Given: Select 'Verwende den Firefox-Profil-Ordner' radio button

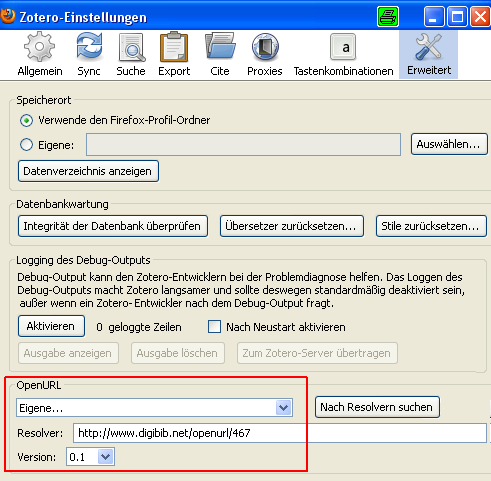Looking at the screenshot, I should tap(26, 120).
